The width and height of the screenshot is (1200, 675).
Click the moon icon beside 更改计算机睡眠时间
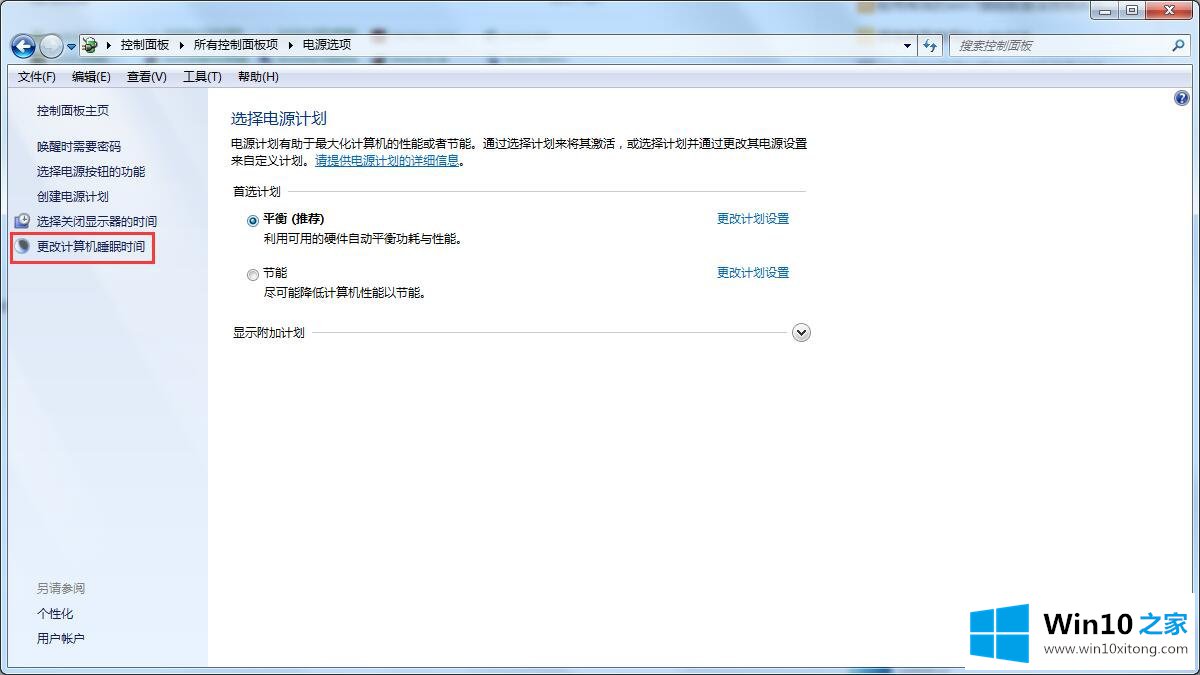pos(23,246)
